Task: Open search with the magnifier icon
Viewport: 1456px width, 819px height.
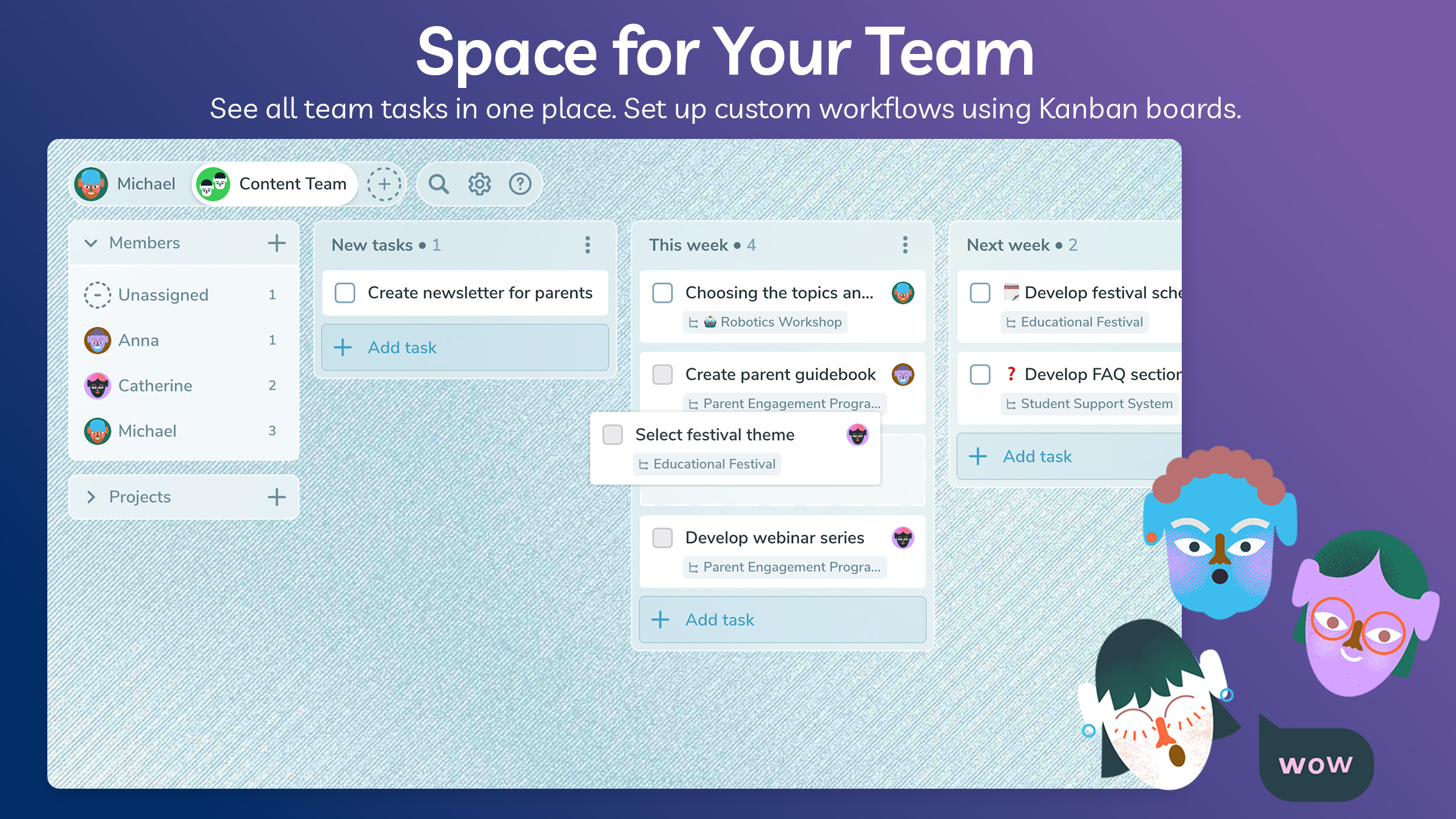Action: pos(438,184)
